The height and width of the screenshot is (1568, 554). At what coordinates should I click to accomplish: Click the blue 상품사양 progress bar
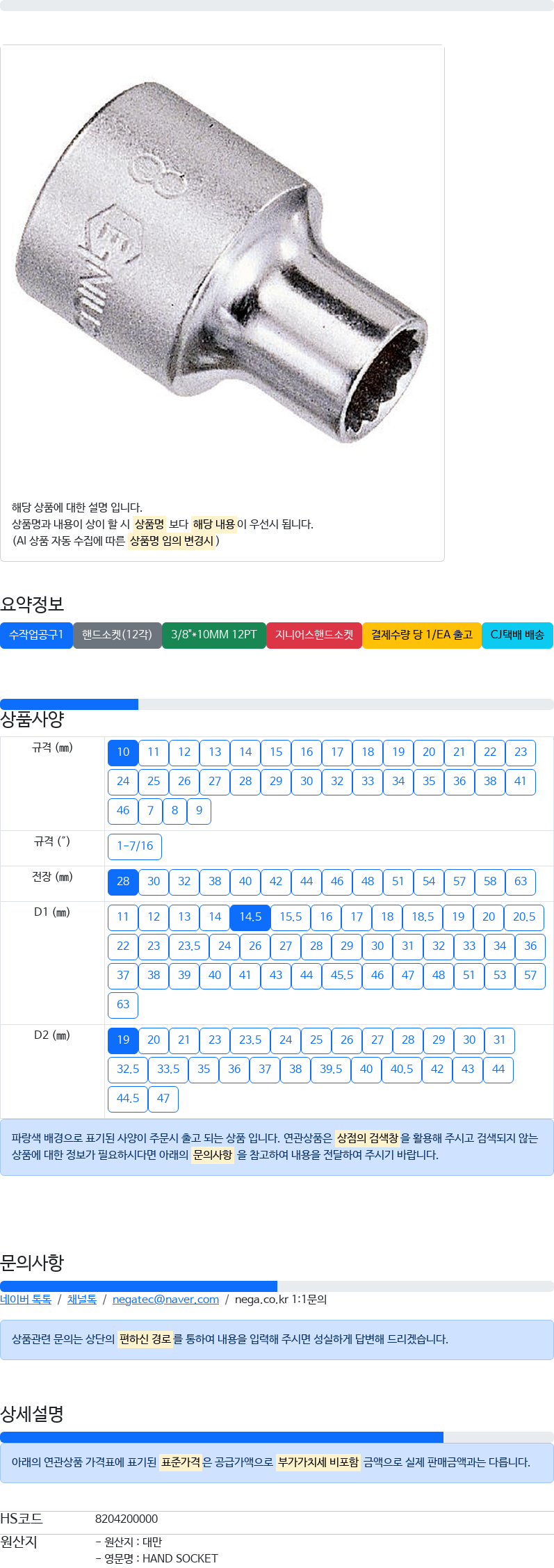tap(69, 704)
